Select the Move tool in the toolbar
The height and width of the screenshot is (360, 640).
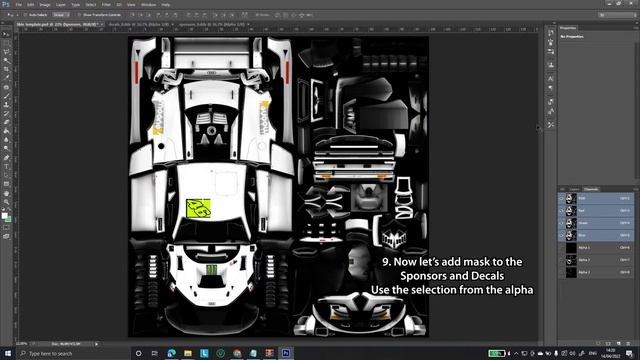tap(6, 34)
